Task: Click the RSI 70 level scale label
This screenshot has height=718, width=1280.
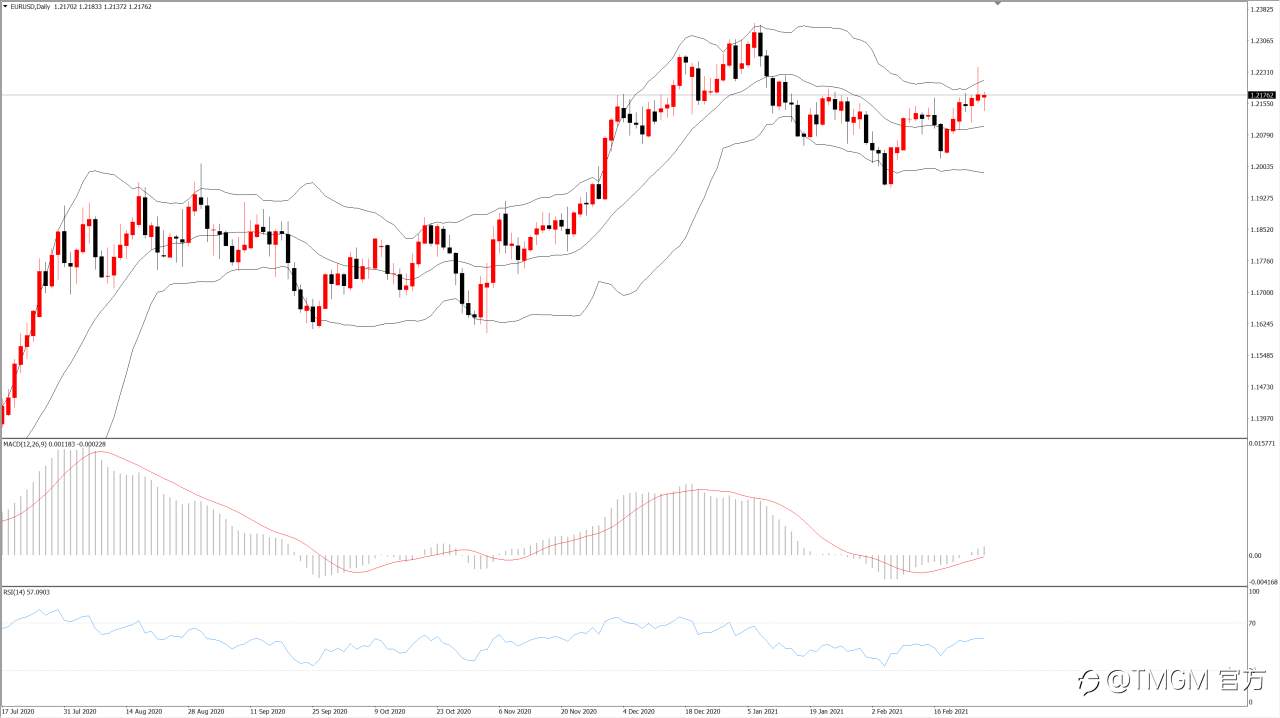Action: 1253,623
